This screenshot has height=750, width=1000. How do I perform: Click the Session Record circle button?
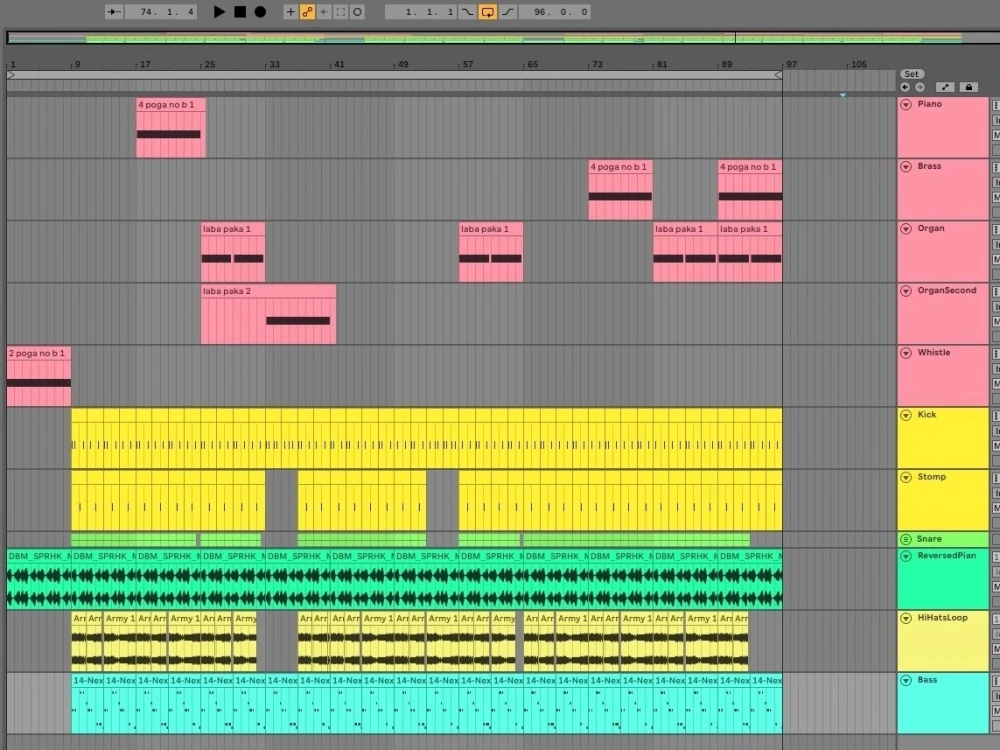coord(357,11)
